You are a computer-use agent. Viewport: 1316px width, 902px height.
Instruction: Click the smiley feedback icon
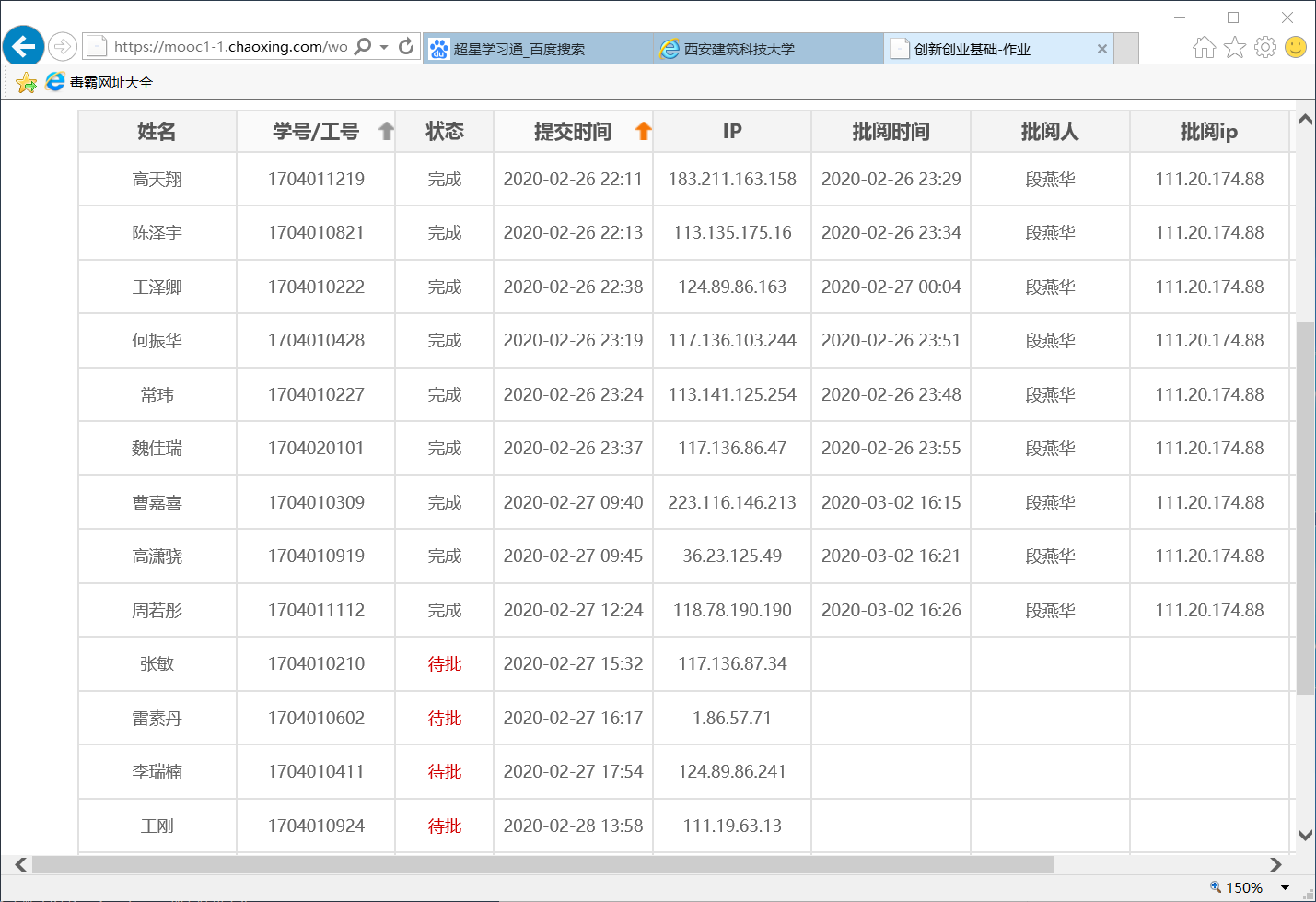pyautogui.click(x=1296, y=47)
